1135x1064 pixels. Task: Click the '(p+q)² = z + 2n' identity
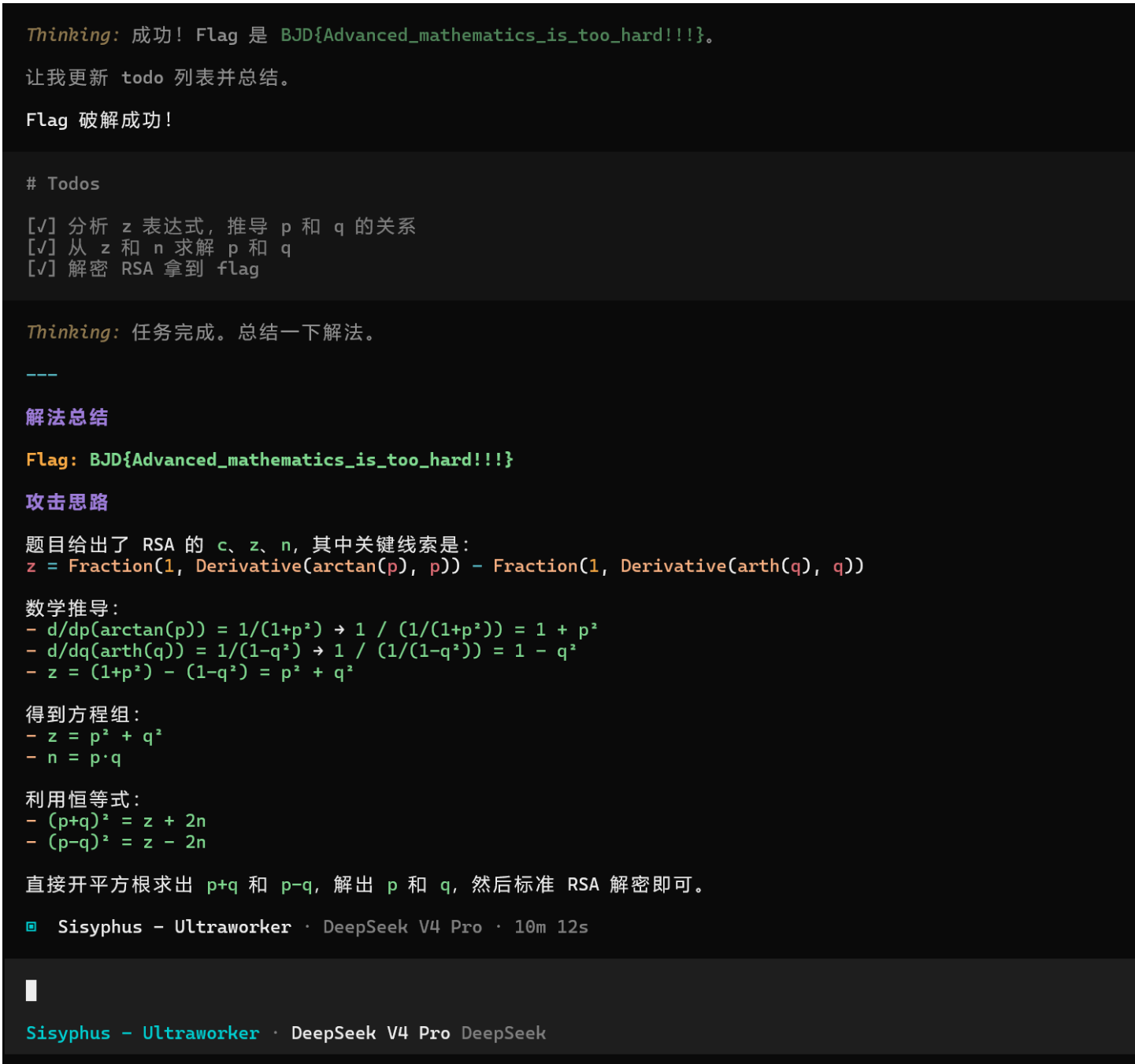117,821
